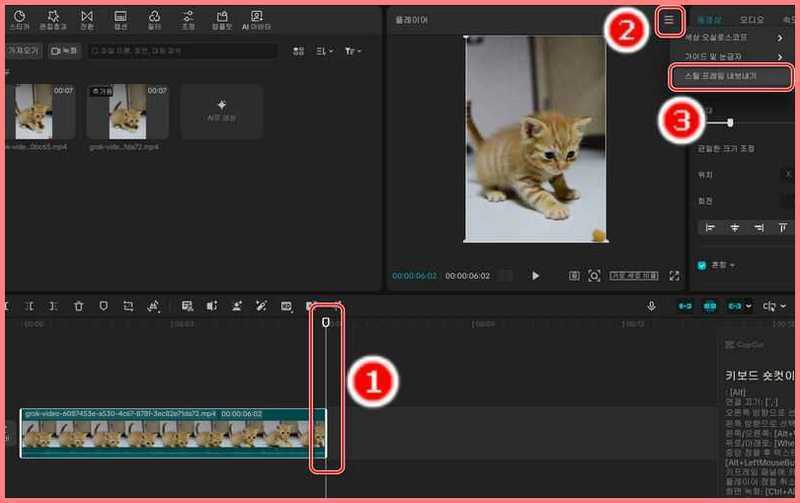The height and width of the screenshot is (503, 800).
Task: Click the Import button in media panel
Action: [22, 51]
